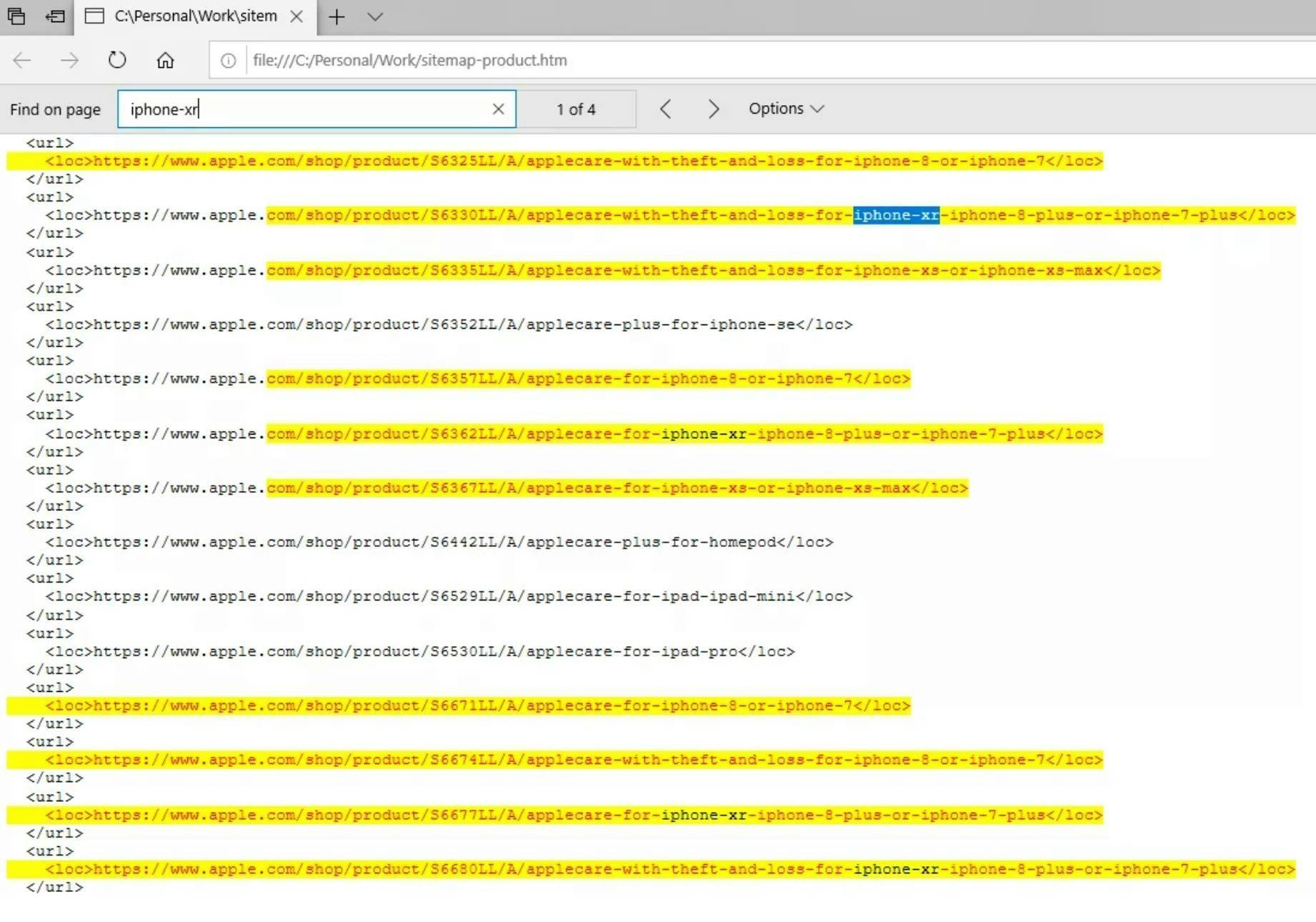Image resolution: width=1316 pixels, height=922 pixels.
Task: Refresh the sitemap page
Action: click(117, 61)
